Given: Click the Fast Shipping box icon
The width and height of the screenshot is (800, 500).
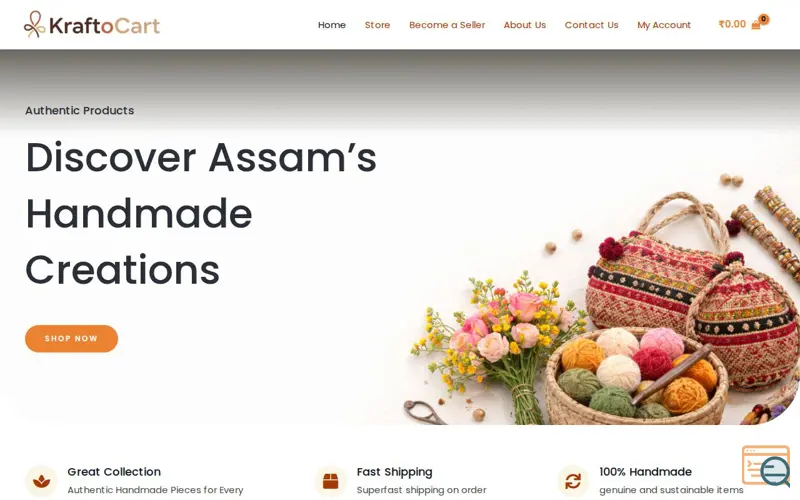Looking at the screenshot, I should pos(331,481).
